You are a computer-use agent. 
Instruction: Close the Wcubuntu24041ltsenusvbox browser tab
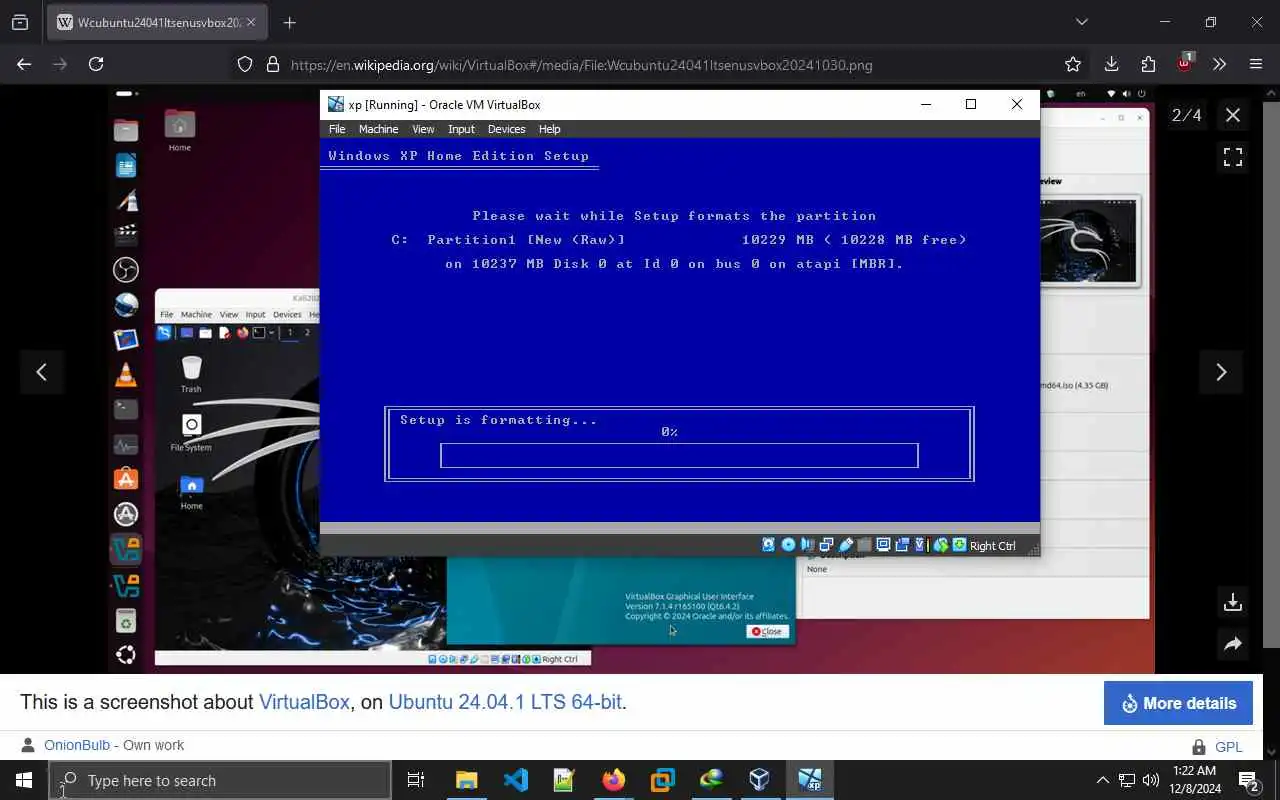point(251,22)
